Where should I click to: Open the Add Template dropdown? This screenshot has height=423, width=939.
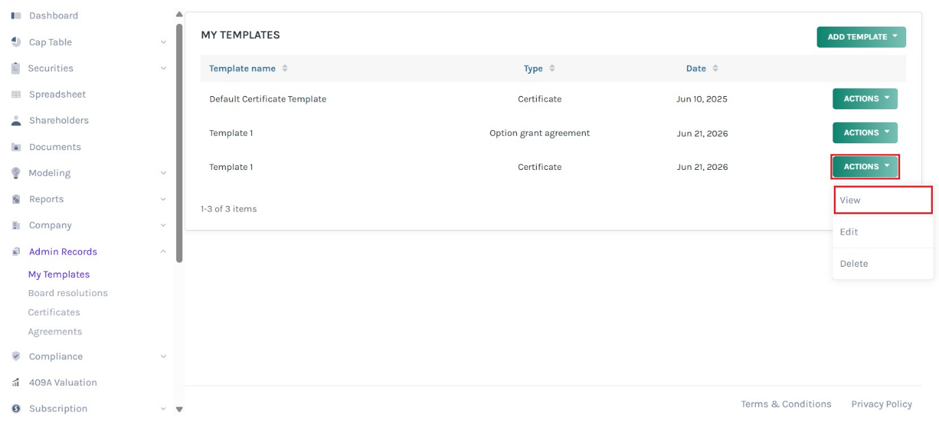[861, 37]
